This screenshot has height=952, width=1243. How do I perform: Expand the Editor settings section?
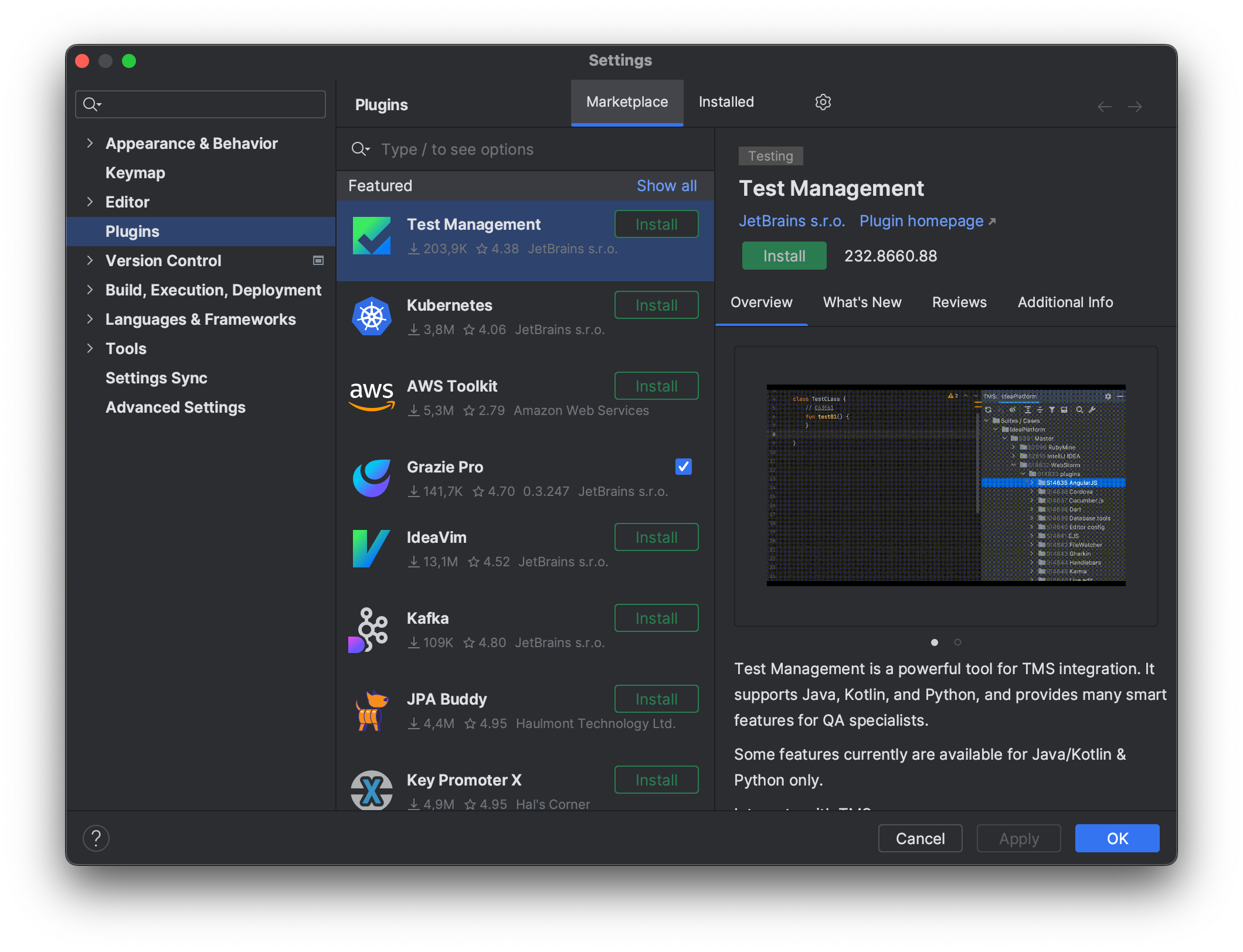[90, 202]
